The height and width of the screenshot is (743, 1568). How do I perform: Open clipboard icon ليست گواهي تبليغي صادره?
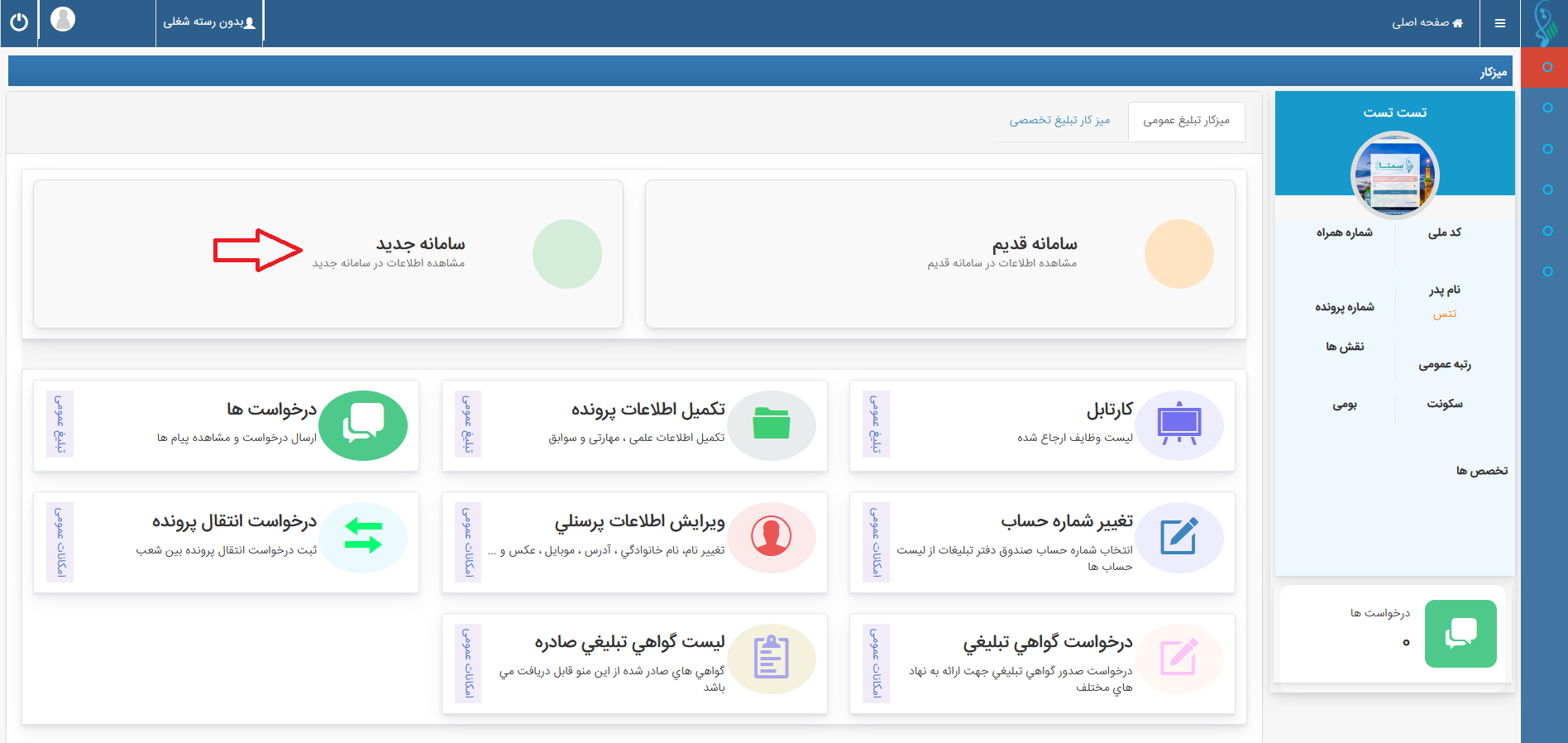tap(772, 659)
